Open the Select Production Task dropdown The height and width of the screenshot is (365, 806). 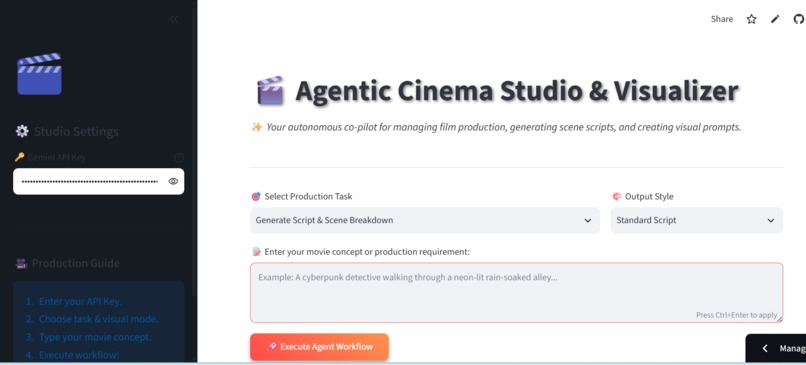pos(425,220)
